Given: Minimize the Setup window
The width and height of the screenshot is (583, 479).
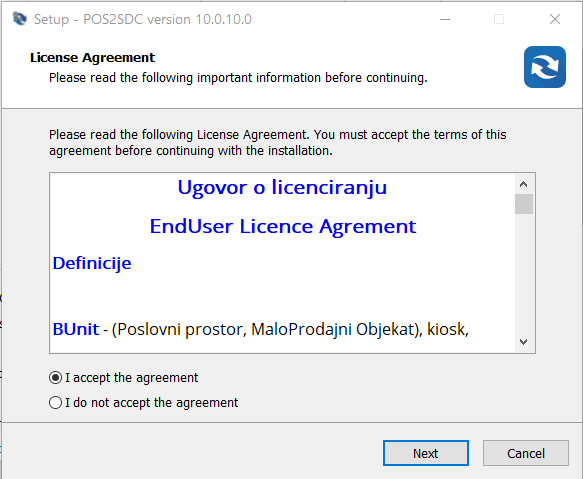Looking at the screenshot, I should click(445, 19).
